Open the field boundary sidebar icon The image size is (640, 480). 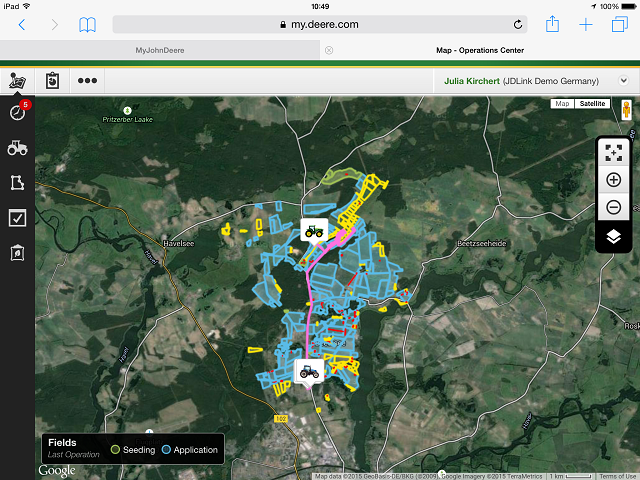tap(17, 183)
